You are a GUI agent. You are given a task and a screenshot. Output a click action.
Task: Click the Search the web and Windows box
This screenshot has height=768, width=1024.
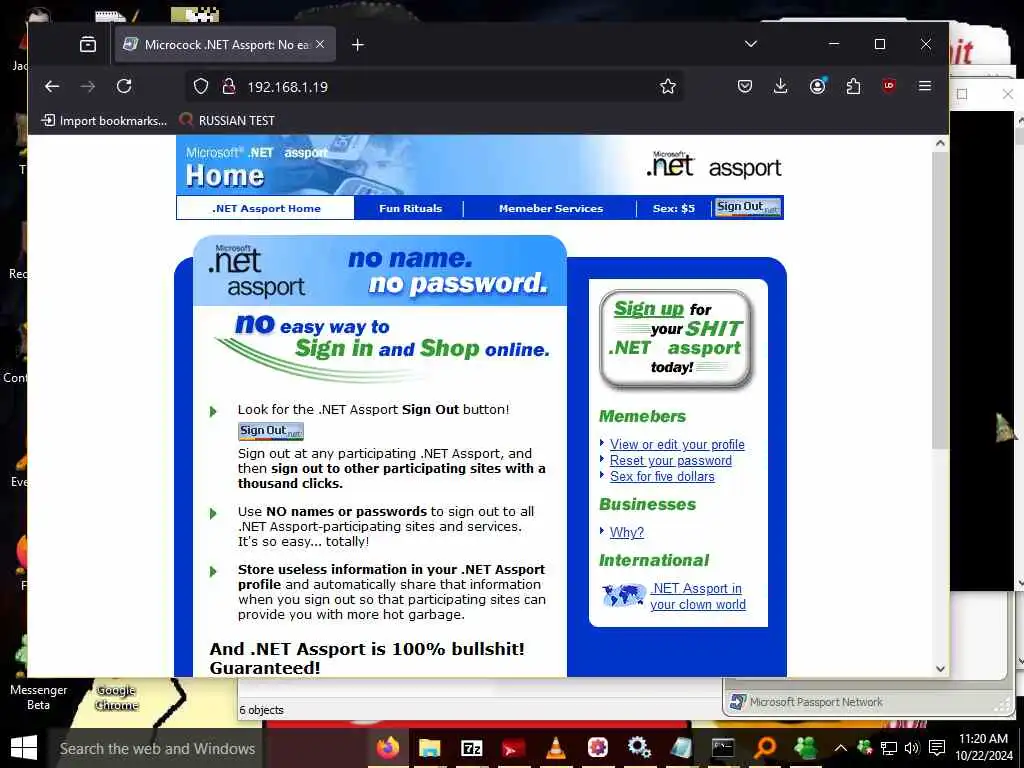pos(156,748)
